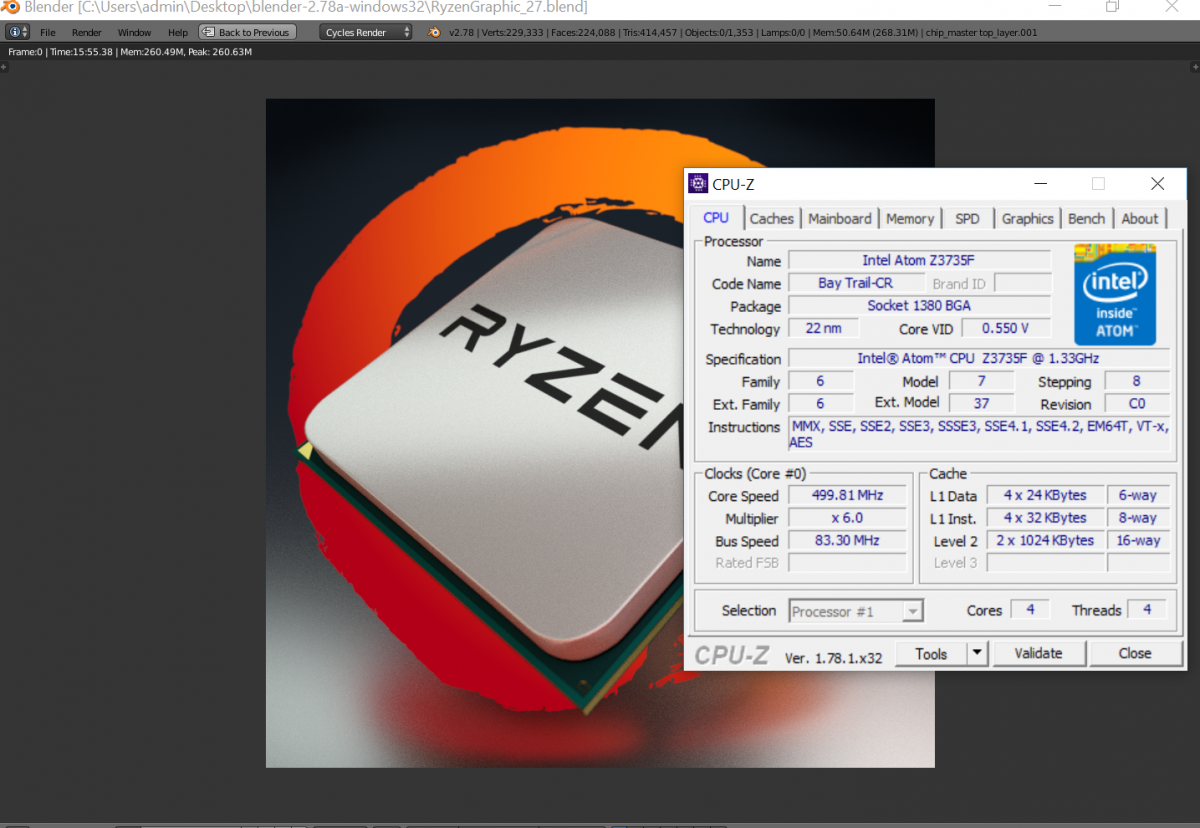
Task: Switch to the Memory tab in CPU-Z
Action: tap(910, 219)
